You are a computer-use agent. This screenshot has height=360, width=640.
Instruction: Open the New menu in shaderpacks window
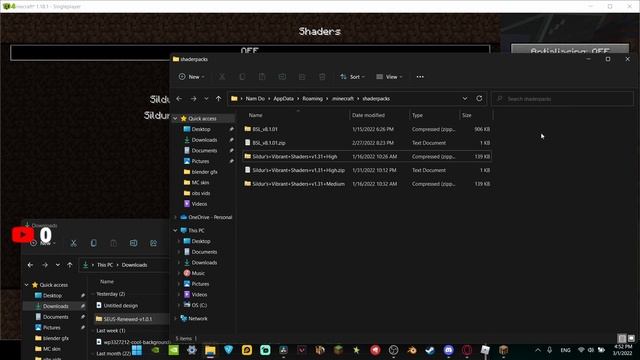pyautogui.click(x=191, y=77)
